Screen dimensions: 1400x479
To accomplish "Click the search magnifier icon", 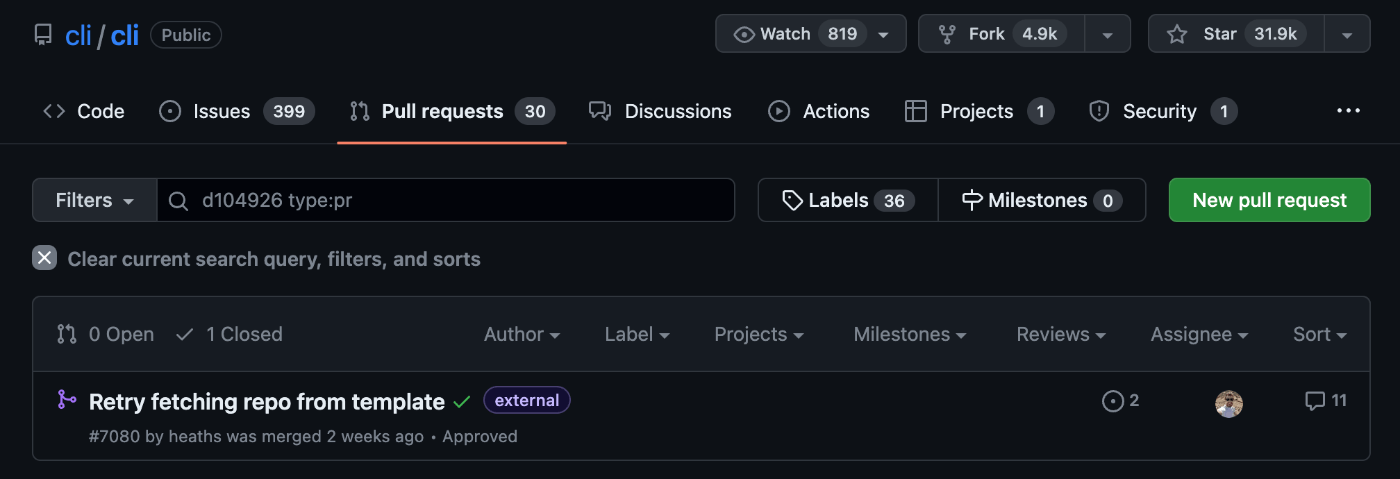I will pyautogui.click(x=178, y=201).
